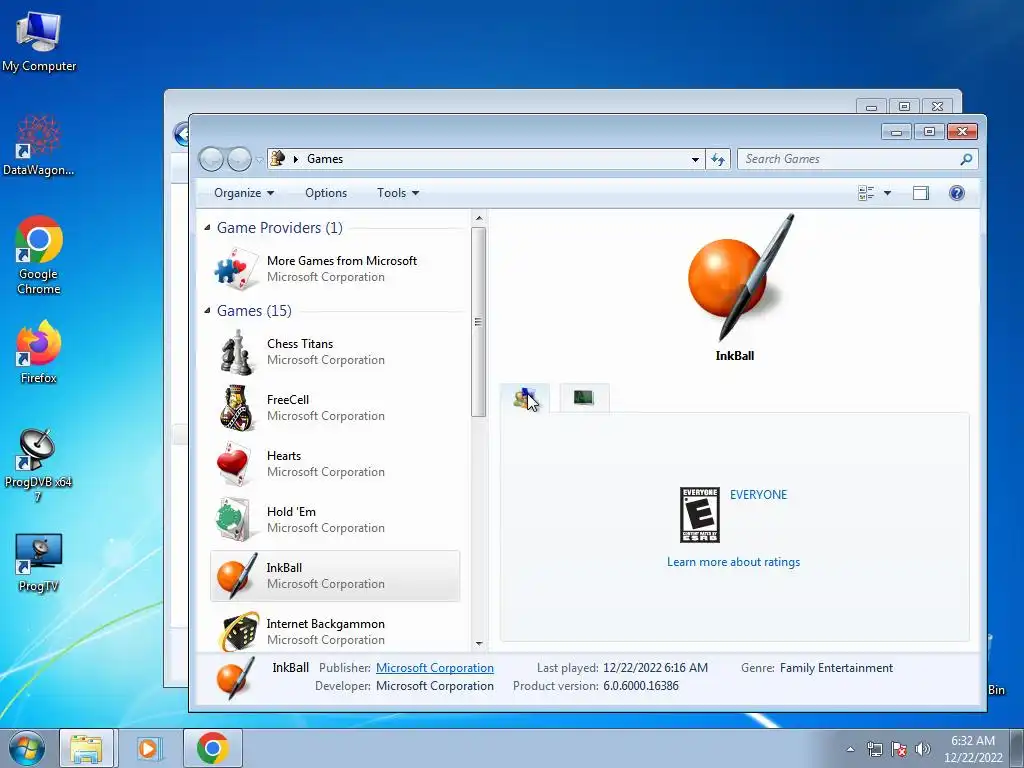1024x768 pixels.
Task: Click the Action Center flag tray icon
Action: pyautogui.click(x=899, y=749)
